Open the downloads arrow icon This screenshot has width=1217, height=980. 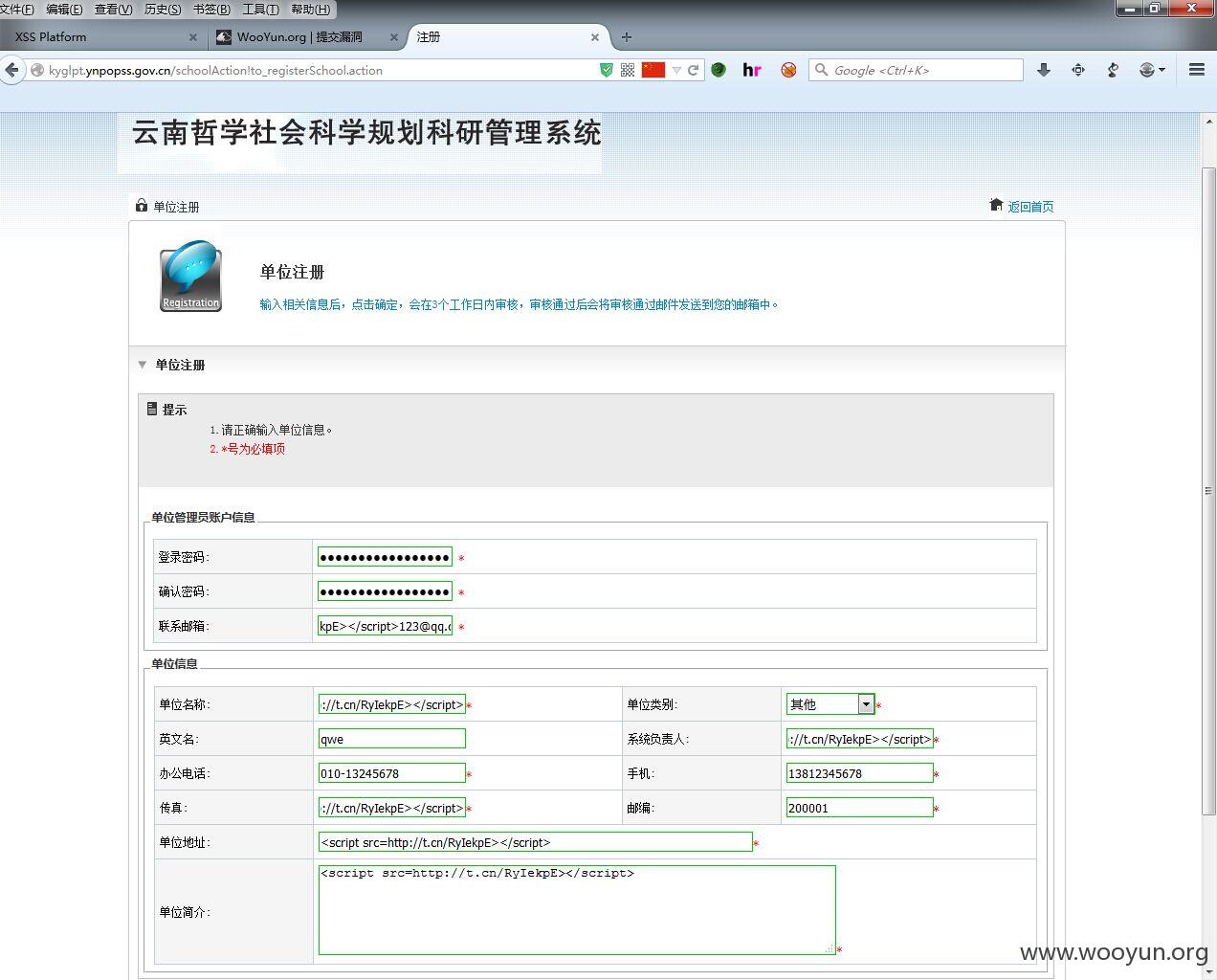[1044, 70]
